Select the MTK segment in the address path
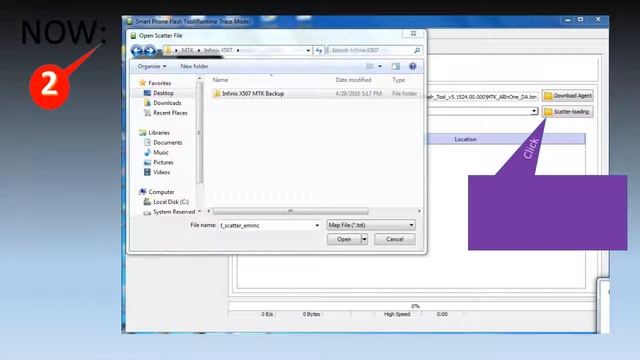Viewport: 640px width, 360px height. pos(187,50)
